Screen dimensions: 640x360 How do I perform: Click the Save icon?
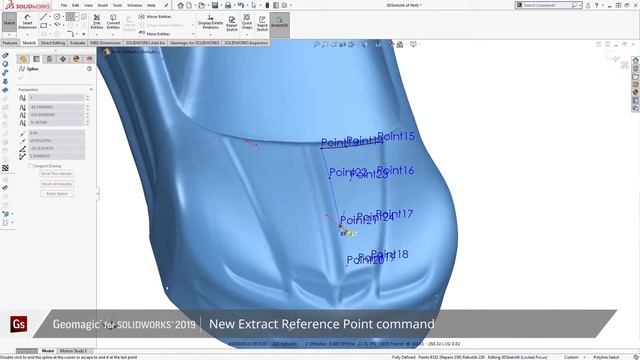tap(215, 5)
